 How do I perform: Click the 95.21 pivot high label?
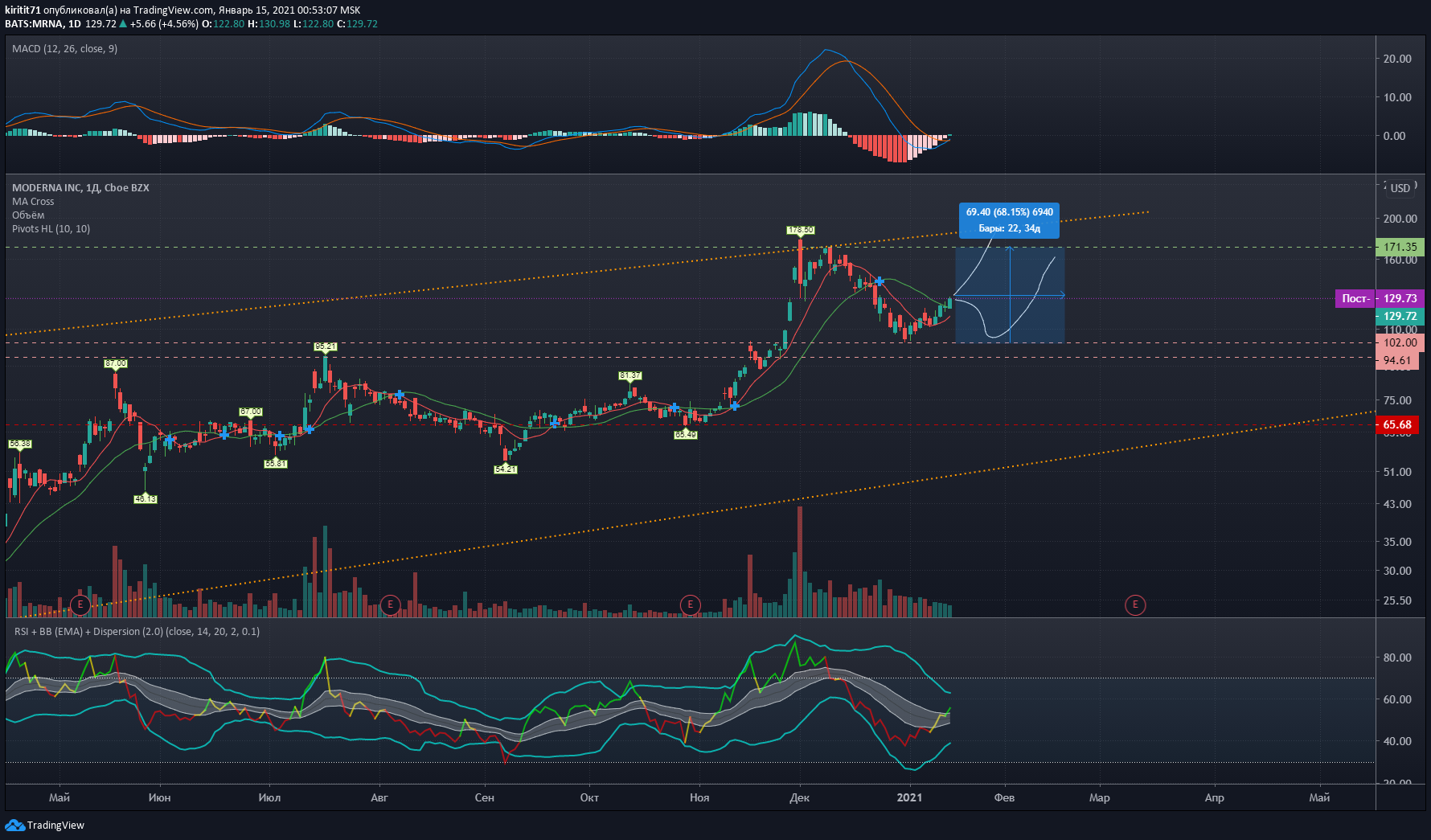(326, 346)
